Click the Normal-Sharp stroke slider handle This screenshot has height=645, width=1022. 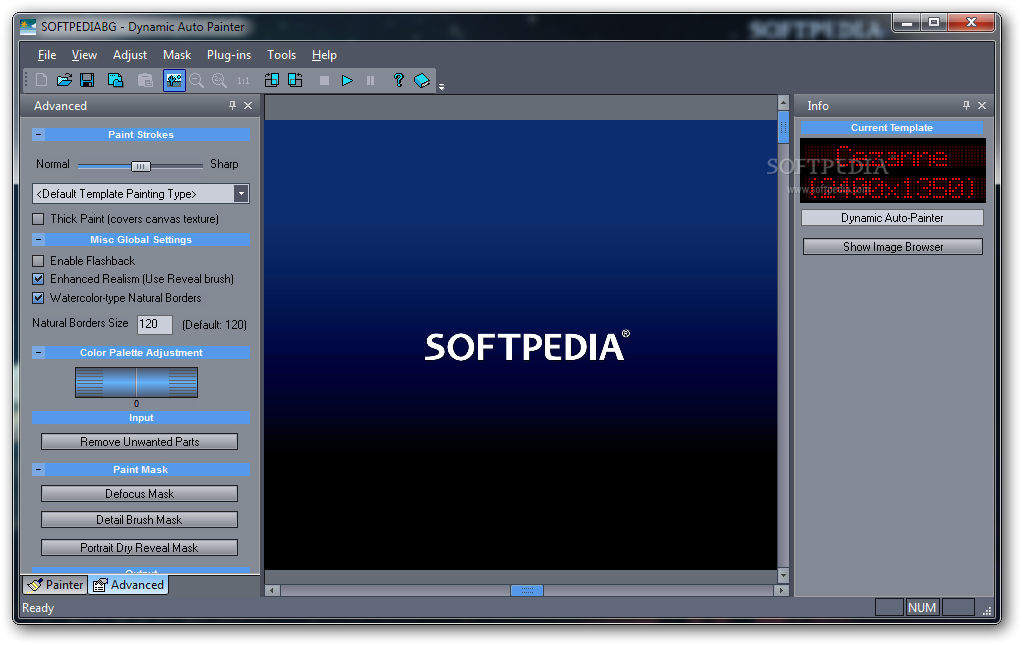[141, 166]
